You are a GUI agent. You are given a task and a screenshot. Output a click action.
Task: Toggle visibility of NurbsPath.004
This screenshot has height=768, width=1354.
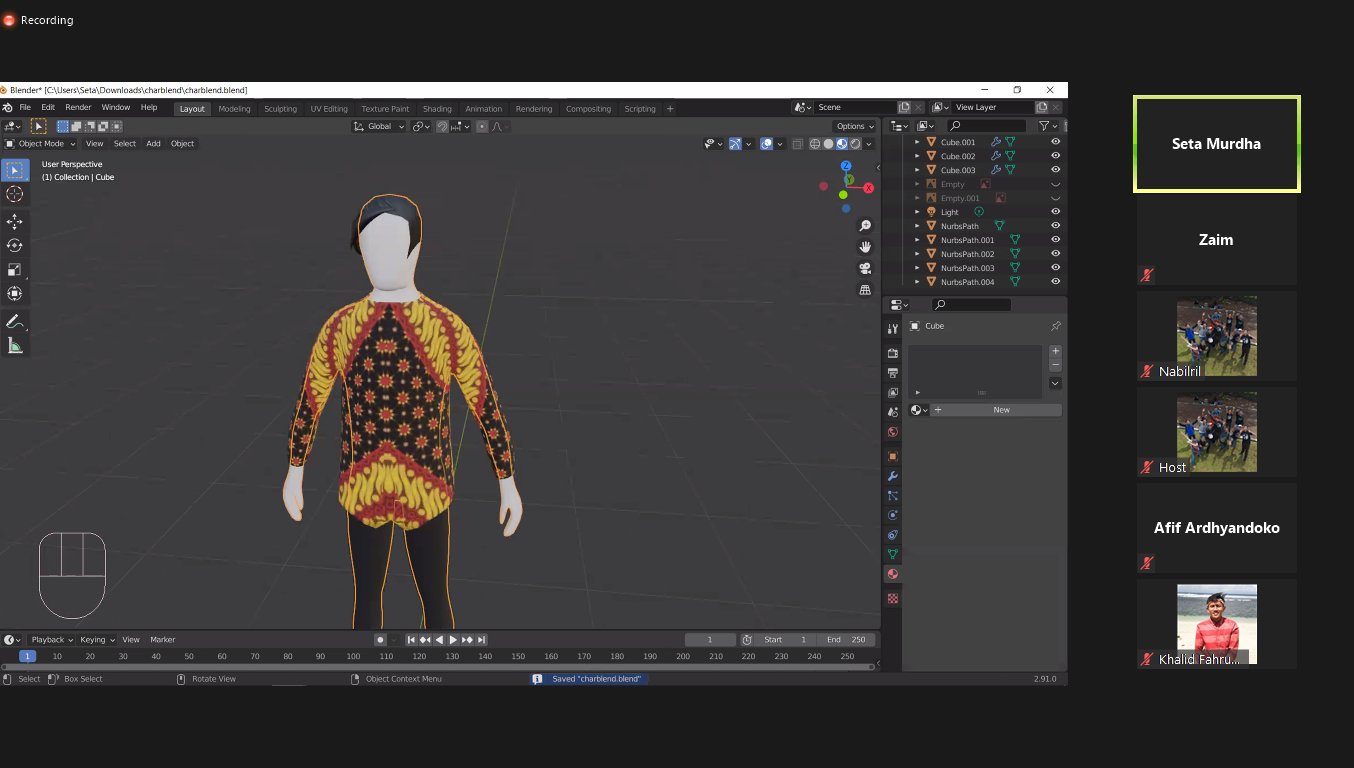(1055, 282)
